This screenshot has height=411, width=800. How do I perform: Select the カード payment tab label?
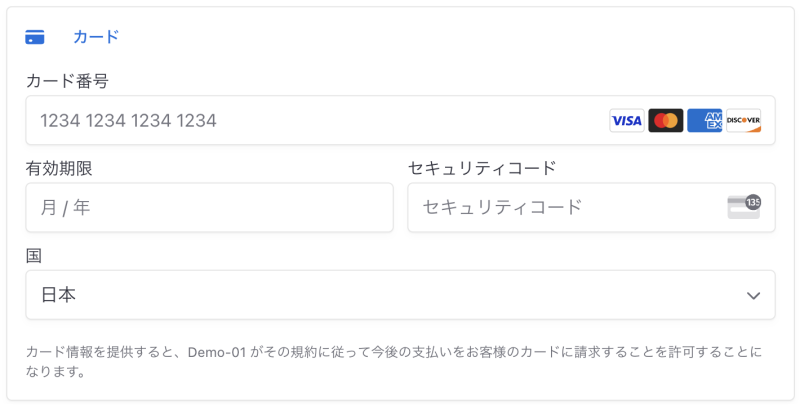tap(96, 37)
